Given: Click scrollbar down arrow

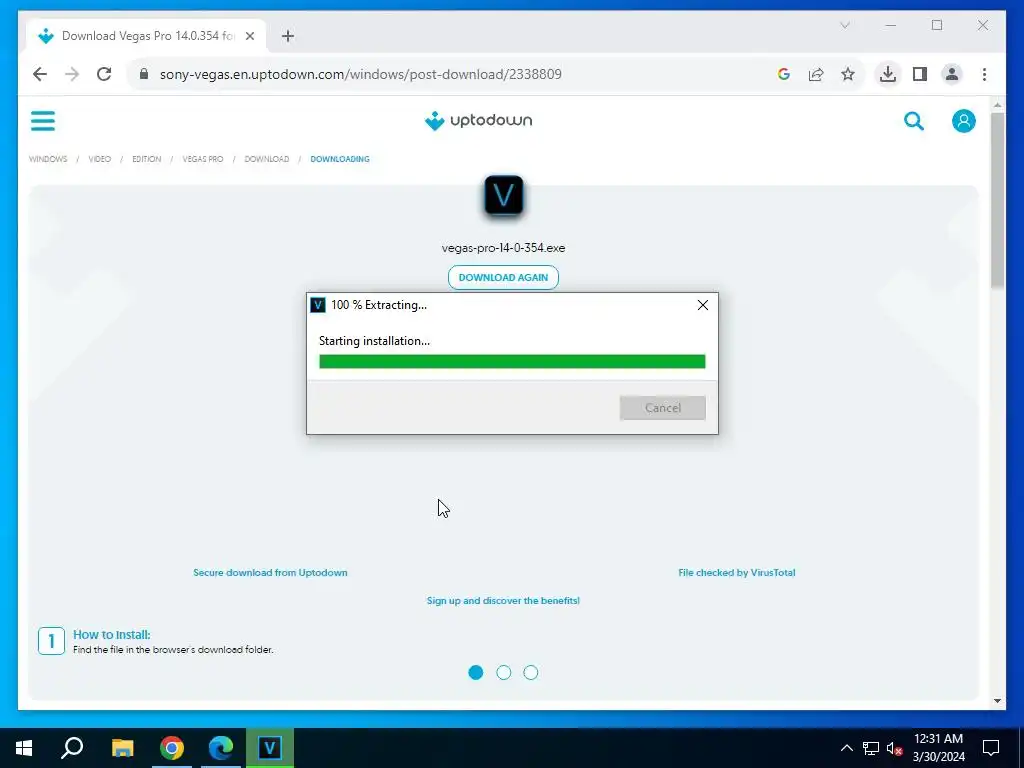Looking at the screenshot, I should tap(997, 701).
